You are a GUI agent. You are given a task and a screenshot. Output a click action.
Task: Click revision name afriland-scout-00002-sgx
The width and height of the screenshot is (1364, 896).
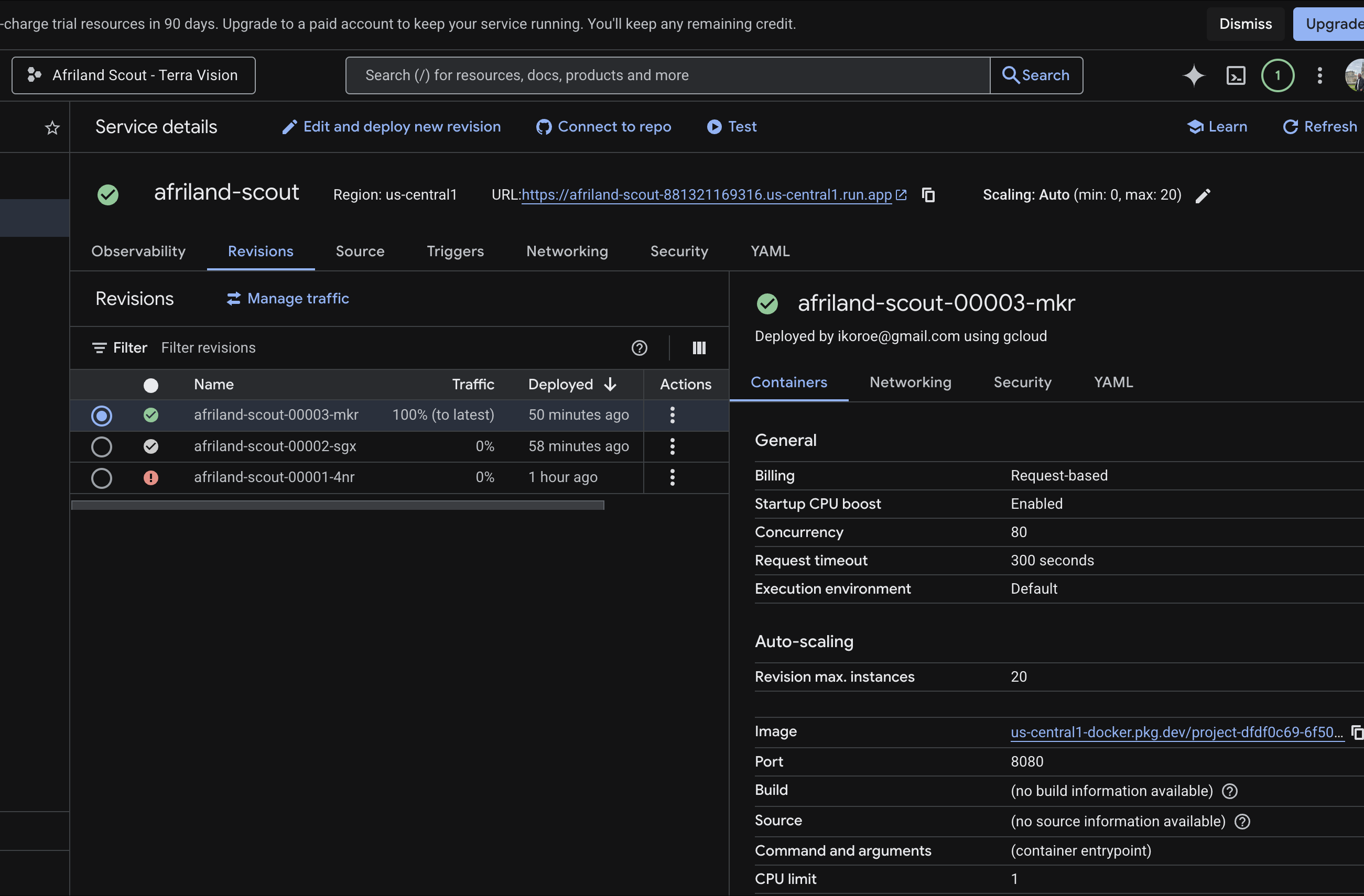[275, 446]
